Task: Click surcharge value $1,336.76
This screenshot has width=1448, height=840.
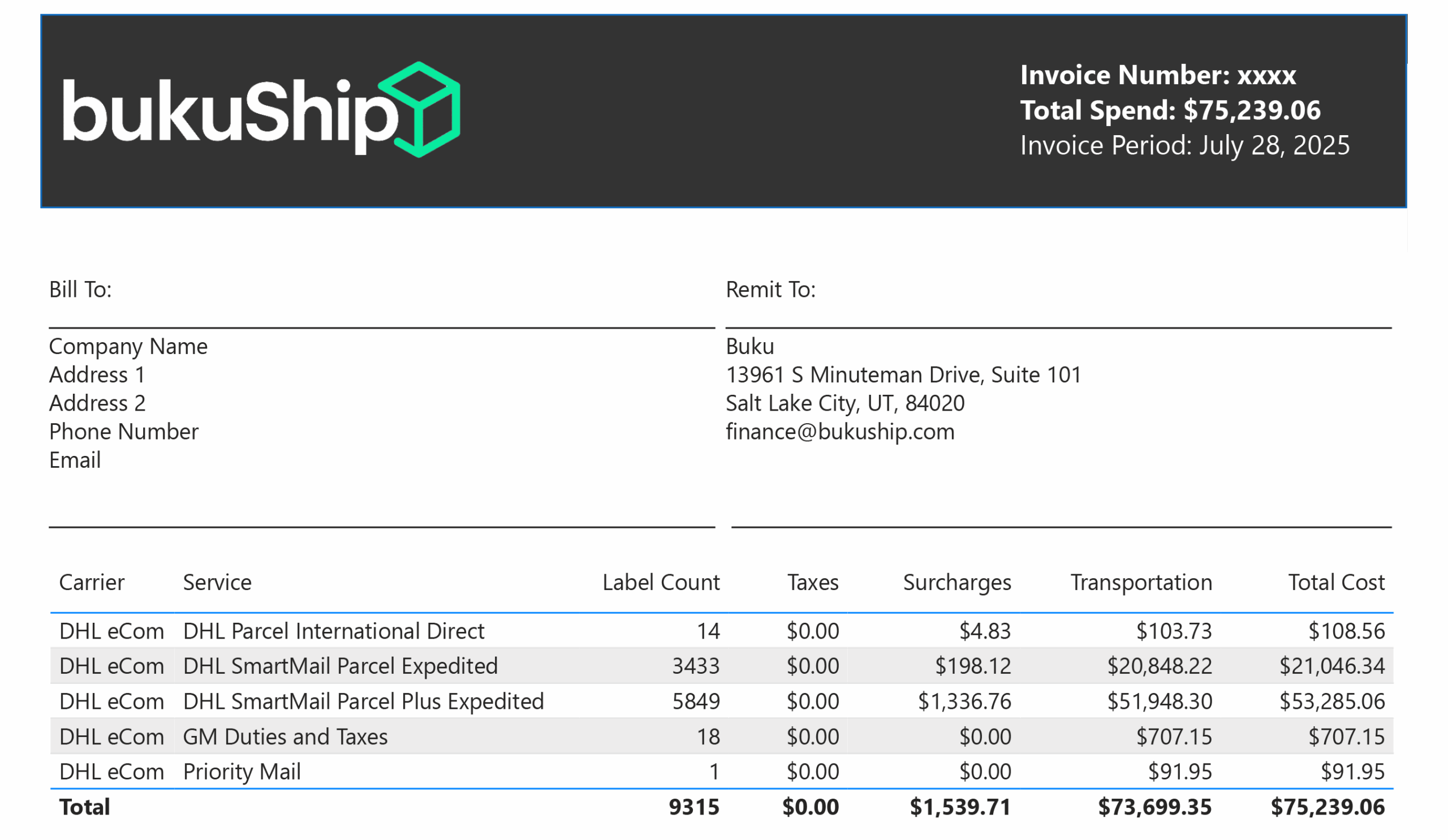Action: tap(964, 701)
